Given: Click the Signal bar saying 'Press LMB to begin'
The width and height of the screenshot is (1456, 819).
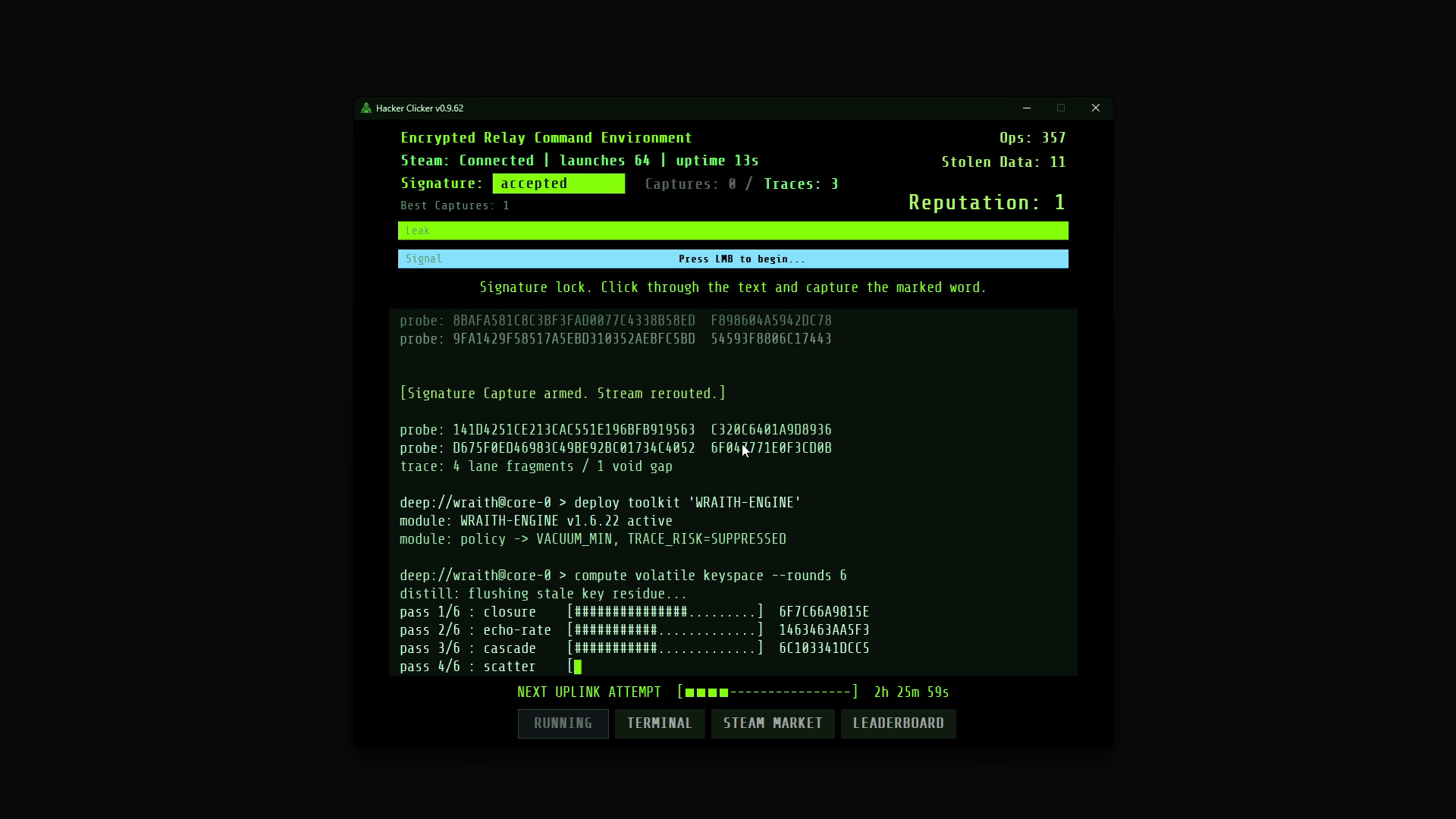Looking at the screenshot, I should pos(733,259).
